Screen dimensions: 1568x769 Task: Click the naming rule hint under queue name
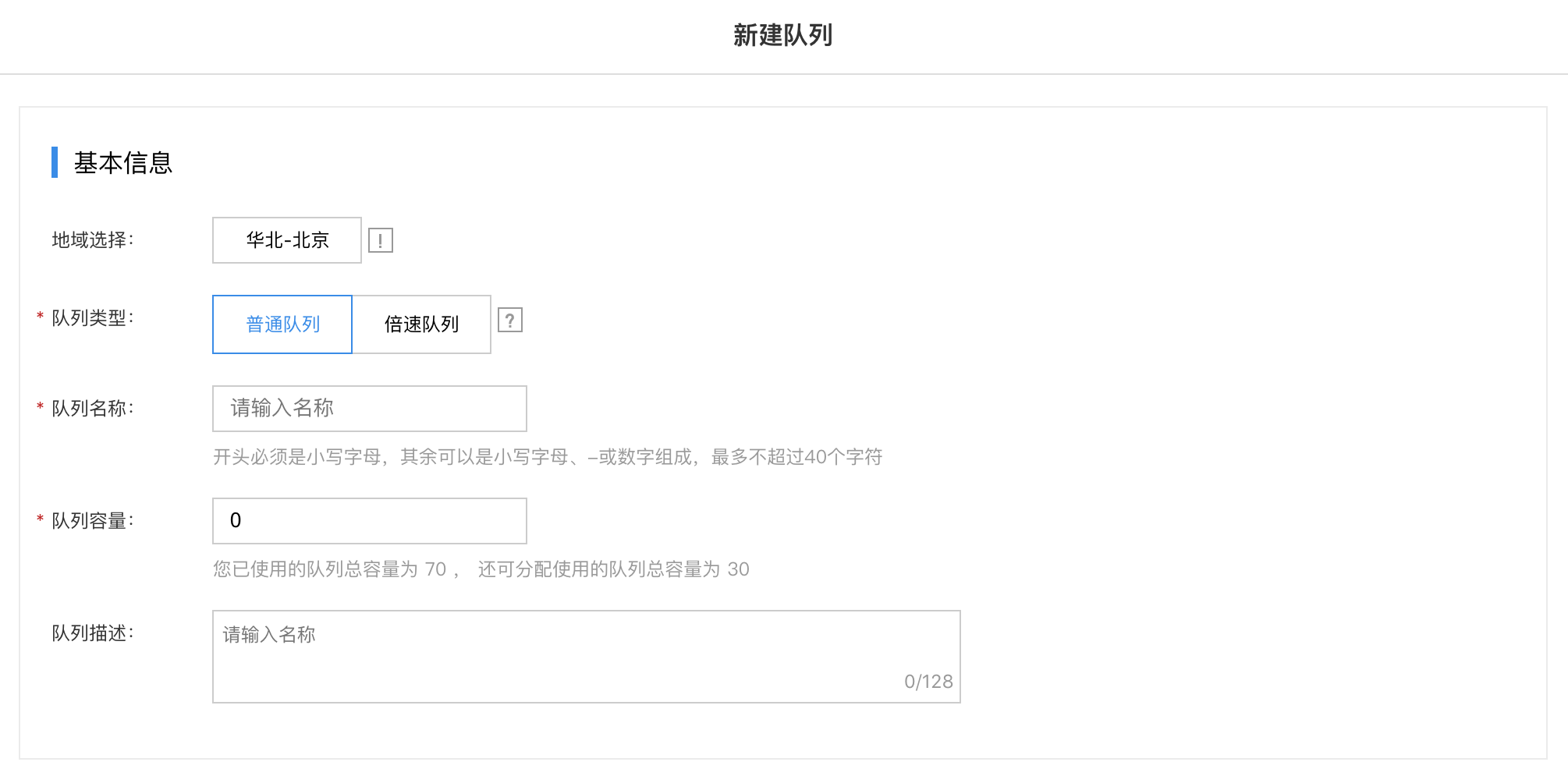click(548, 457)
